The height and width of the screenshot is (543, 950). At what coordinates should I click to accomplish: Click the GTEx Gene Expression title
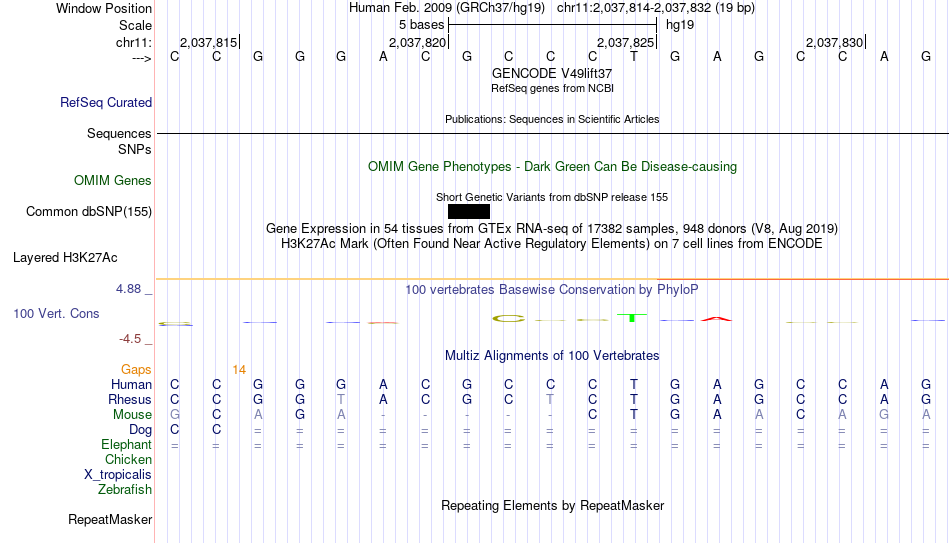[552, 228]
